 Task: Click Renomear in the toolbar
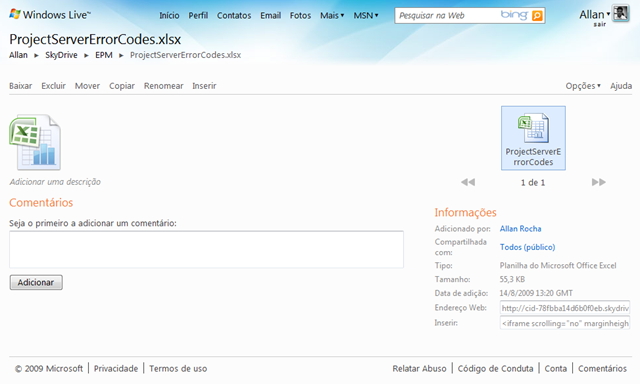[x=163, y=86]
